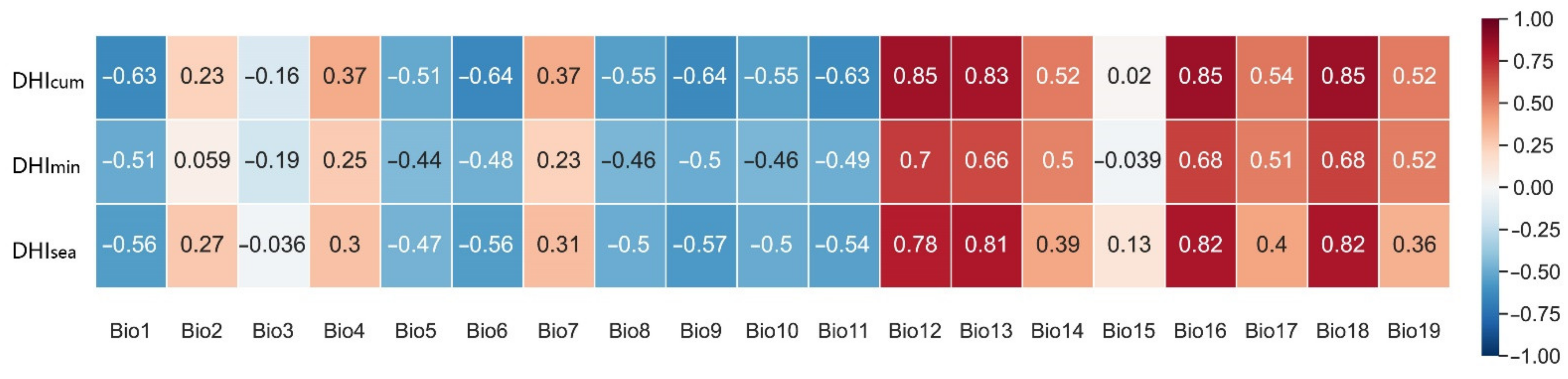Click the DHIsea Bio3 cell showing -0.036
This screenshot has height=379, width=1568.
click(x=273, y=245)
